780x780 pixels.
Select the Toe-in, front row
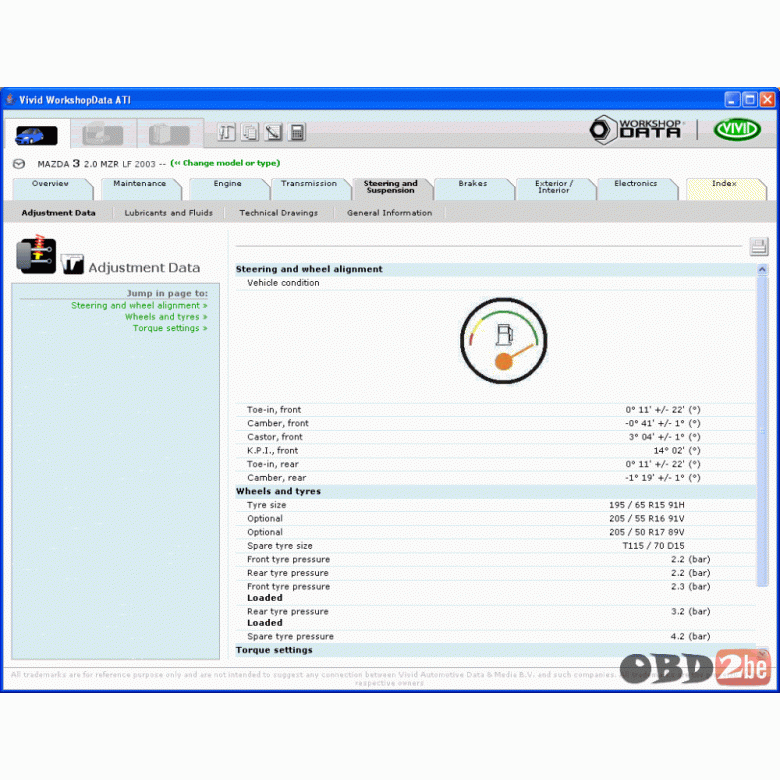(495, 410)
